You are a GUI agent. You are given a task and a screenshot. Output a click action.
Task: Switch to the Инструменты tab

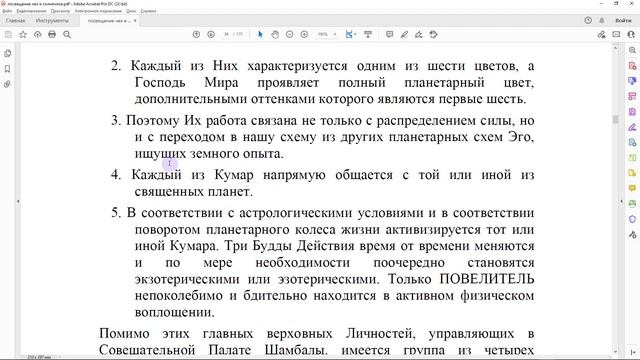pyautogui.click(x=52, y=20)
